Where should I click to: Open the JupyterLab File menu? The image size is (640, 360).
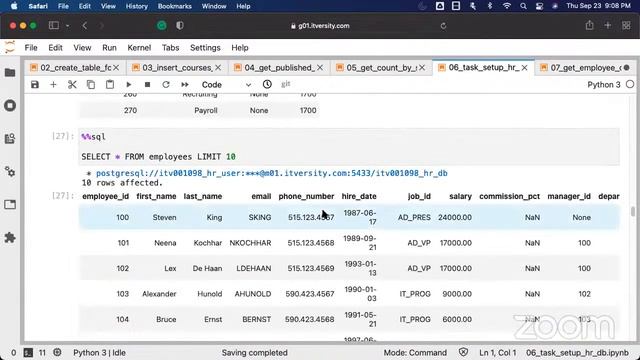31,48
